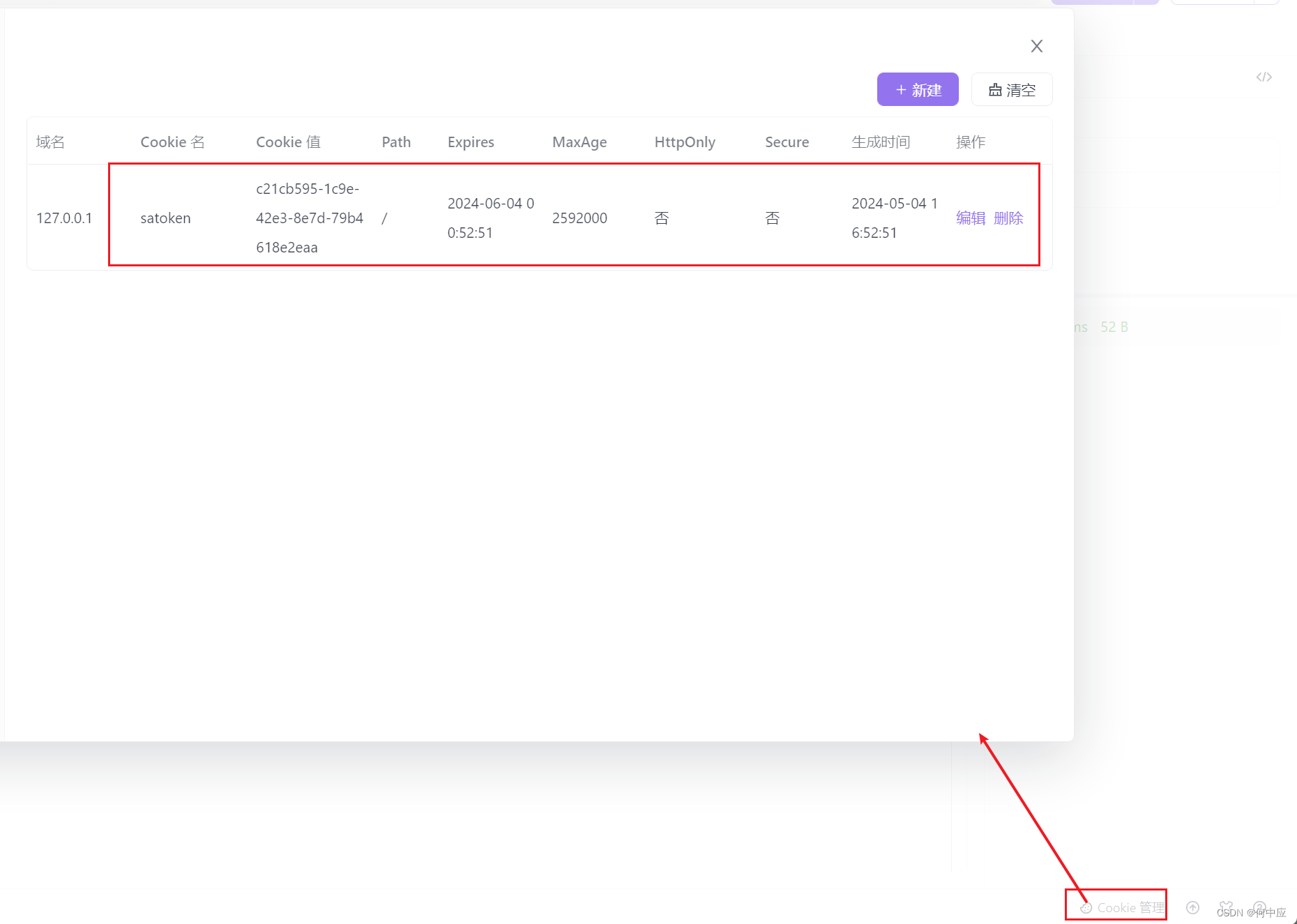
Task: Click 删除 to delete the satoken cookie
Action: coord(1008,218)
